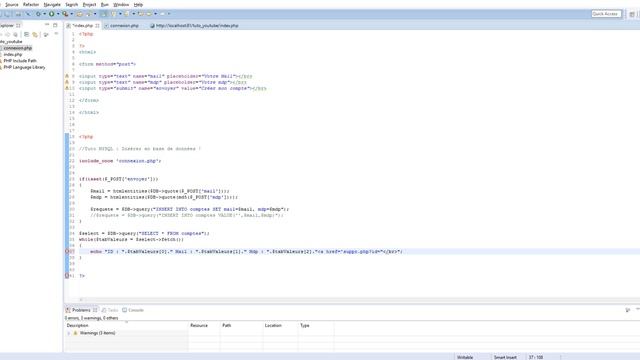Click the highlighted echo "ID : line
The image size is (640, 360).
tap(246, 251)
